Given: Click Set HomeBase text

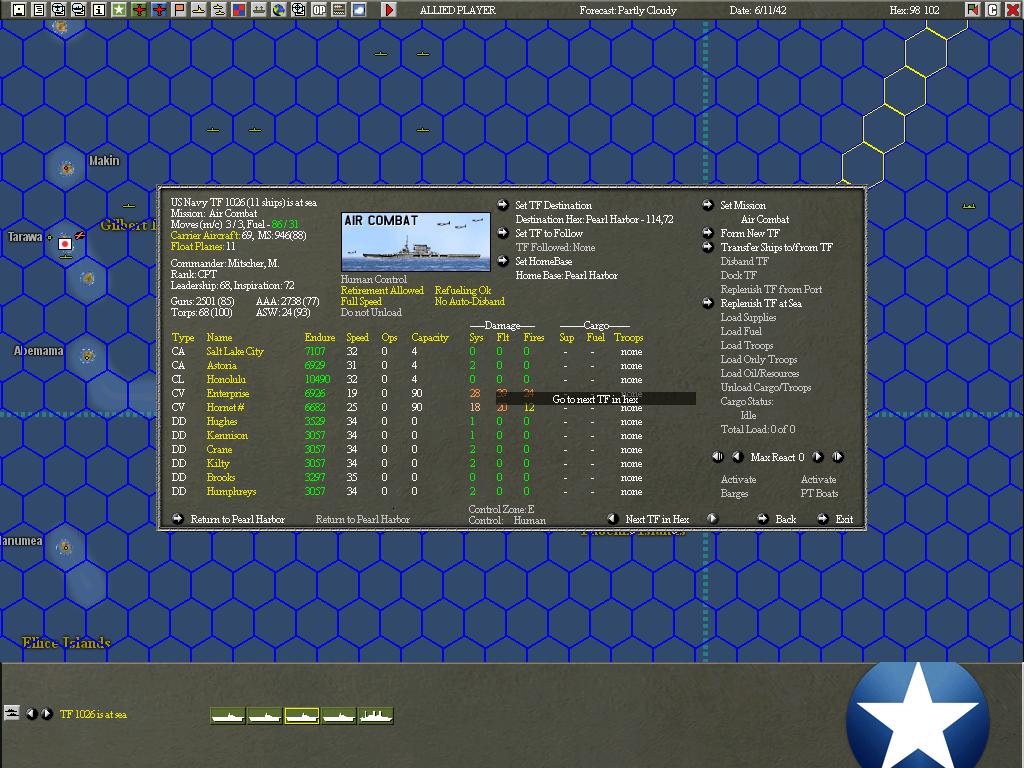Looking at the screenshot, I should (543, 261).
